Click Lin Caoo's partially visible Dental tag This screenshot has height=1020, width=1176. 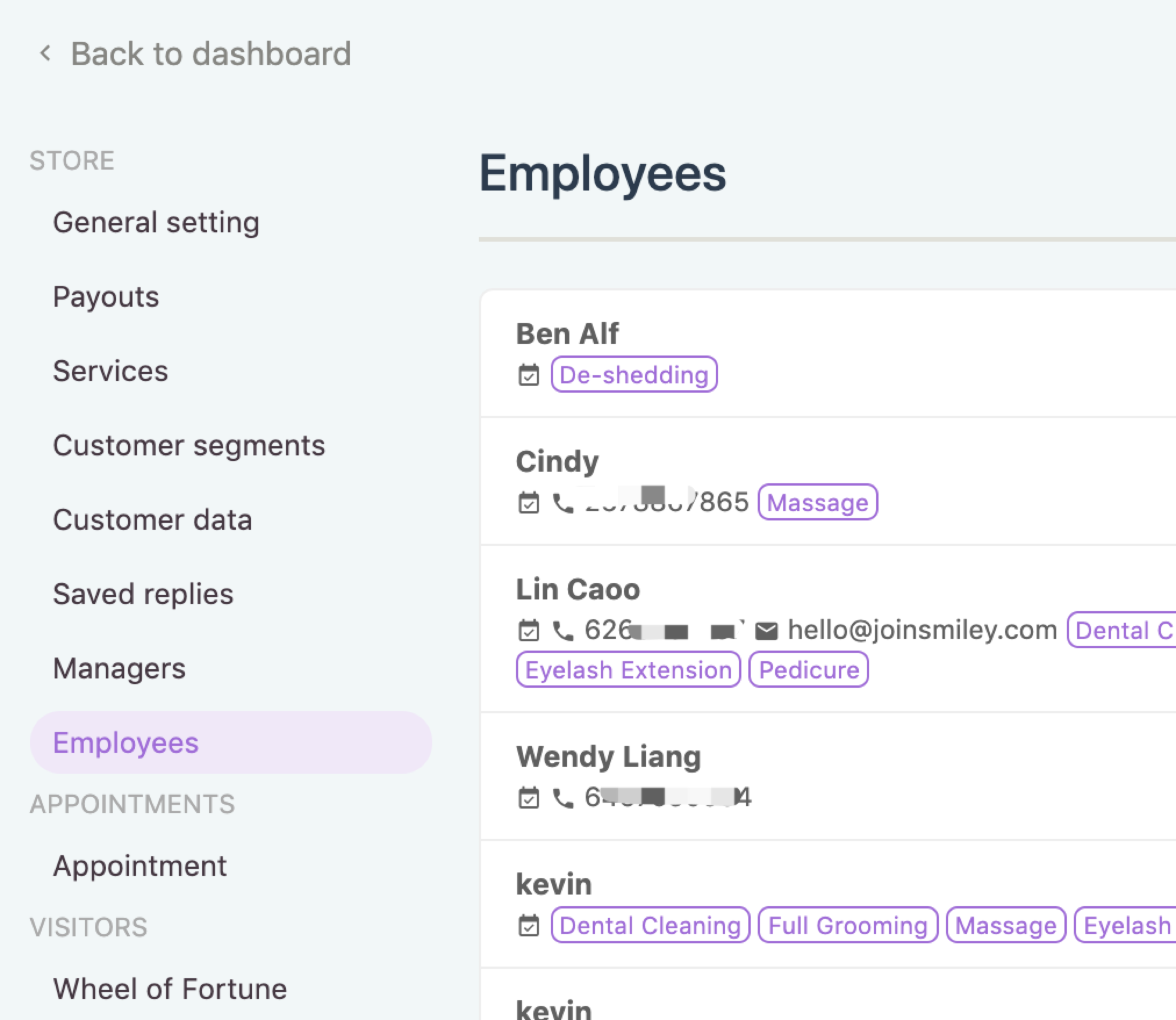click(x=1121, y=630)
